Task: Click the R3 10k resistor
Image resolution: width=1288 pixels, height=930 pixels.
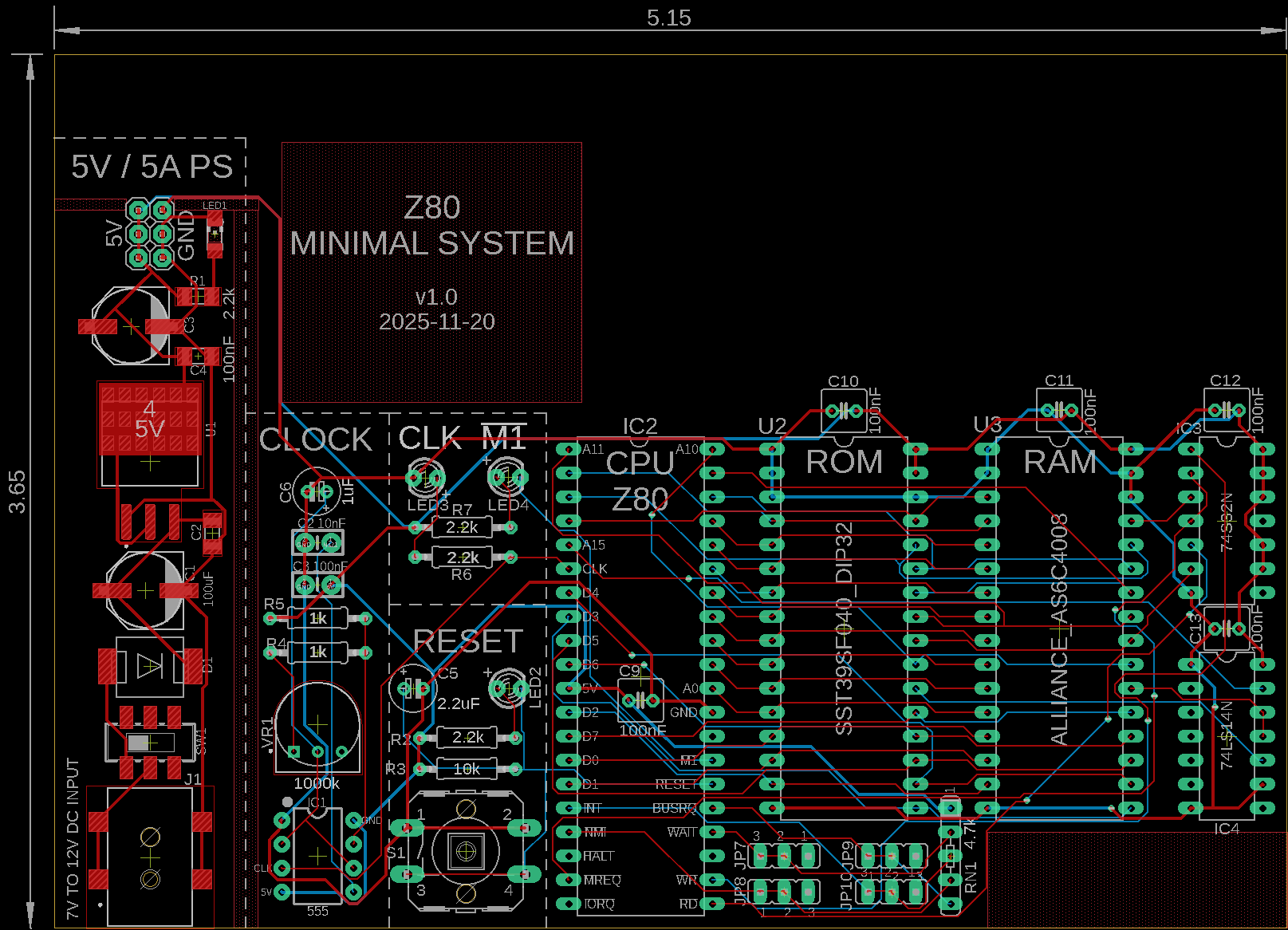Action: click(467, 769)
